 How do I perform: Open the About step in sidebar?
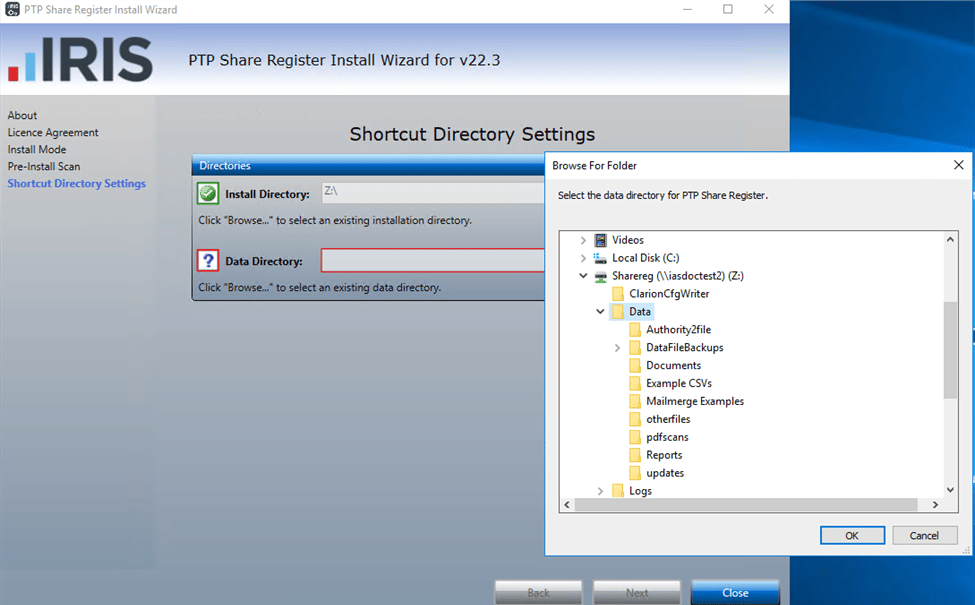(22, 115)
